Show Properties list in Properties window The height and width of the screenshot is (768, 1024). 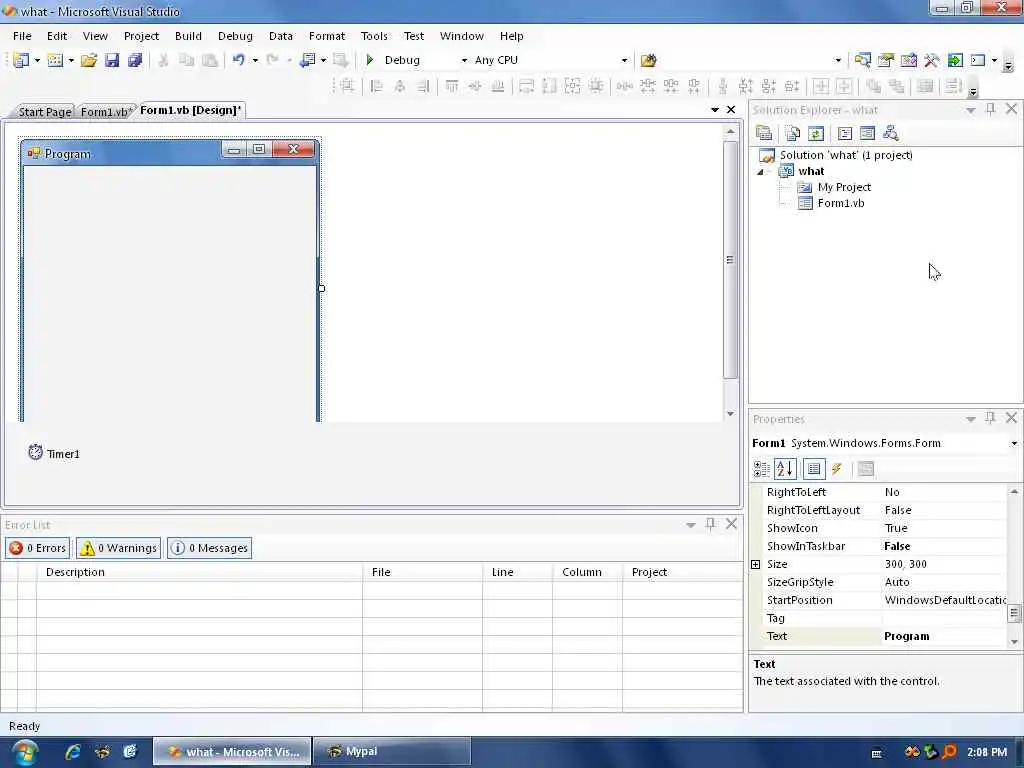click(814, 469)
